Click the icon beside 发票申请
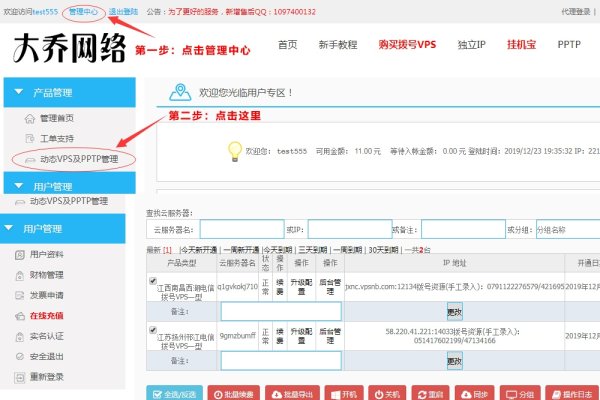 click(20, 296)
